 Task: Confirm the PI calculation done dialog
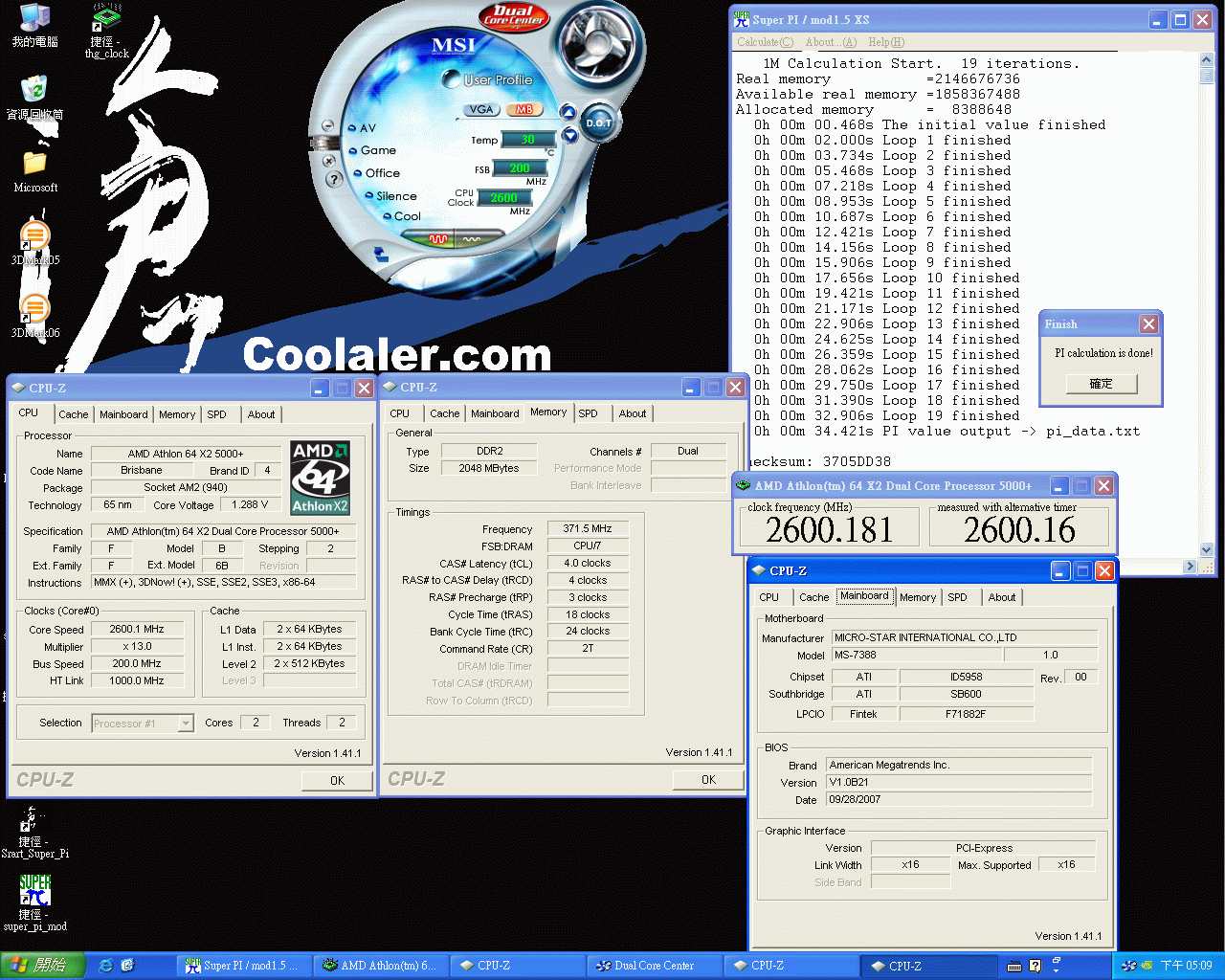(1102, 384)
